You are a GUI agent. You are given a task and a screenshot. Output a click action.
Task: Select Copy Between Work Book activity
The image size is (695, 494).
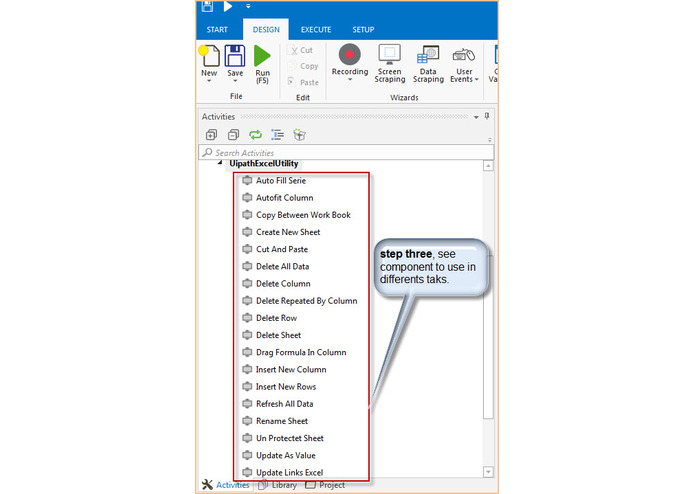pyautogui.click(x=297, y=215)
